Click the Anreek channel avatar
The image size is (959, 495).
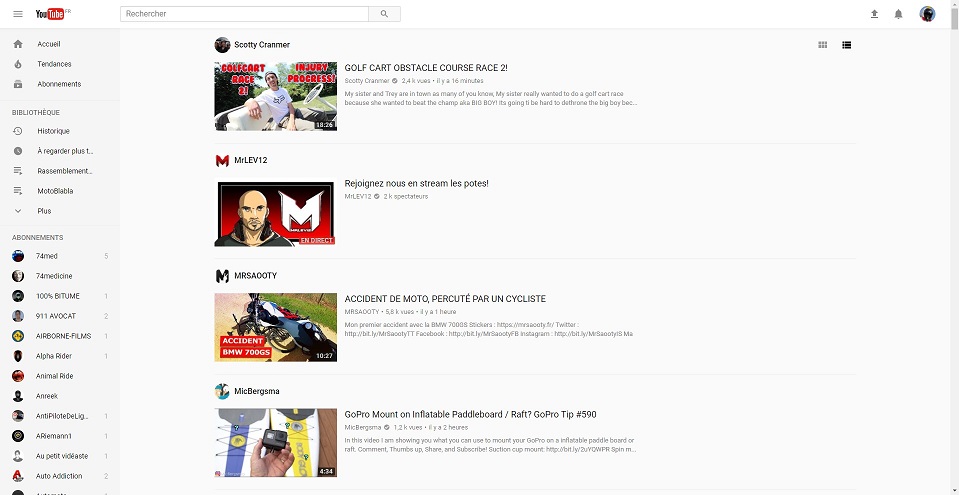point(18,396)
